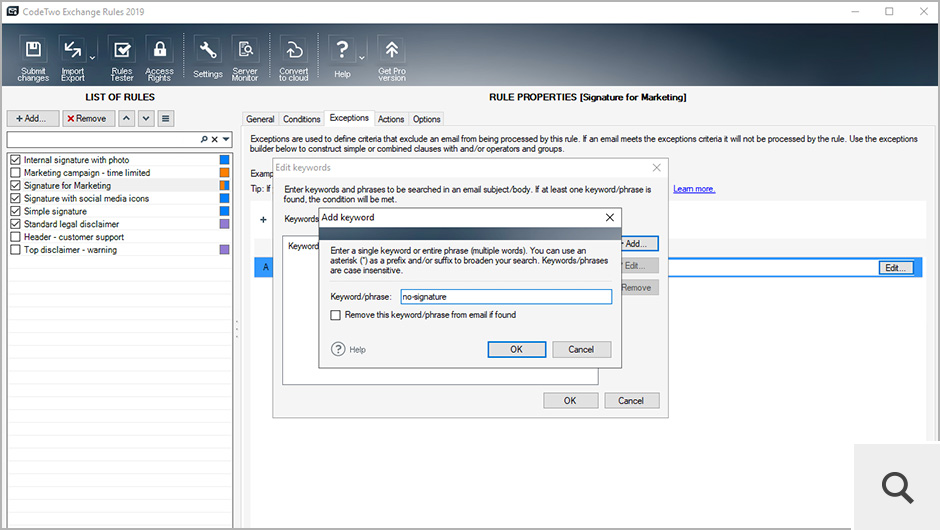Screen dimensions: 940x530
Task: Switch to the Options tab
Action: 426,119
